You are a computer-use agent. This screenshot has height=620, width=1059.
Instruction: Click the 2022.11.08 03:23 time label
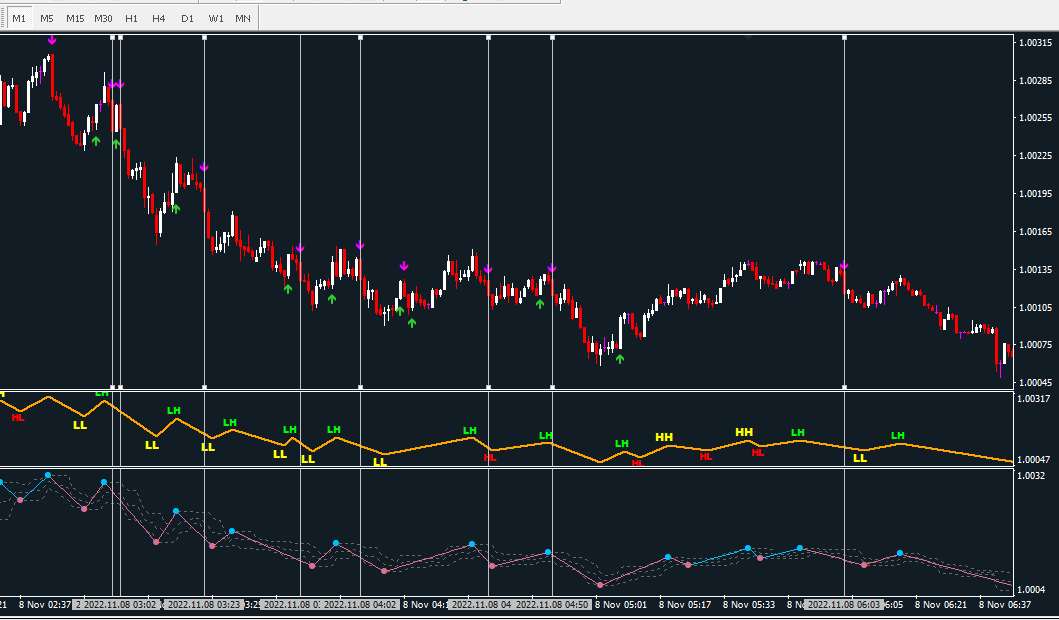pos(204,605)
